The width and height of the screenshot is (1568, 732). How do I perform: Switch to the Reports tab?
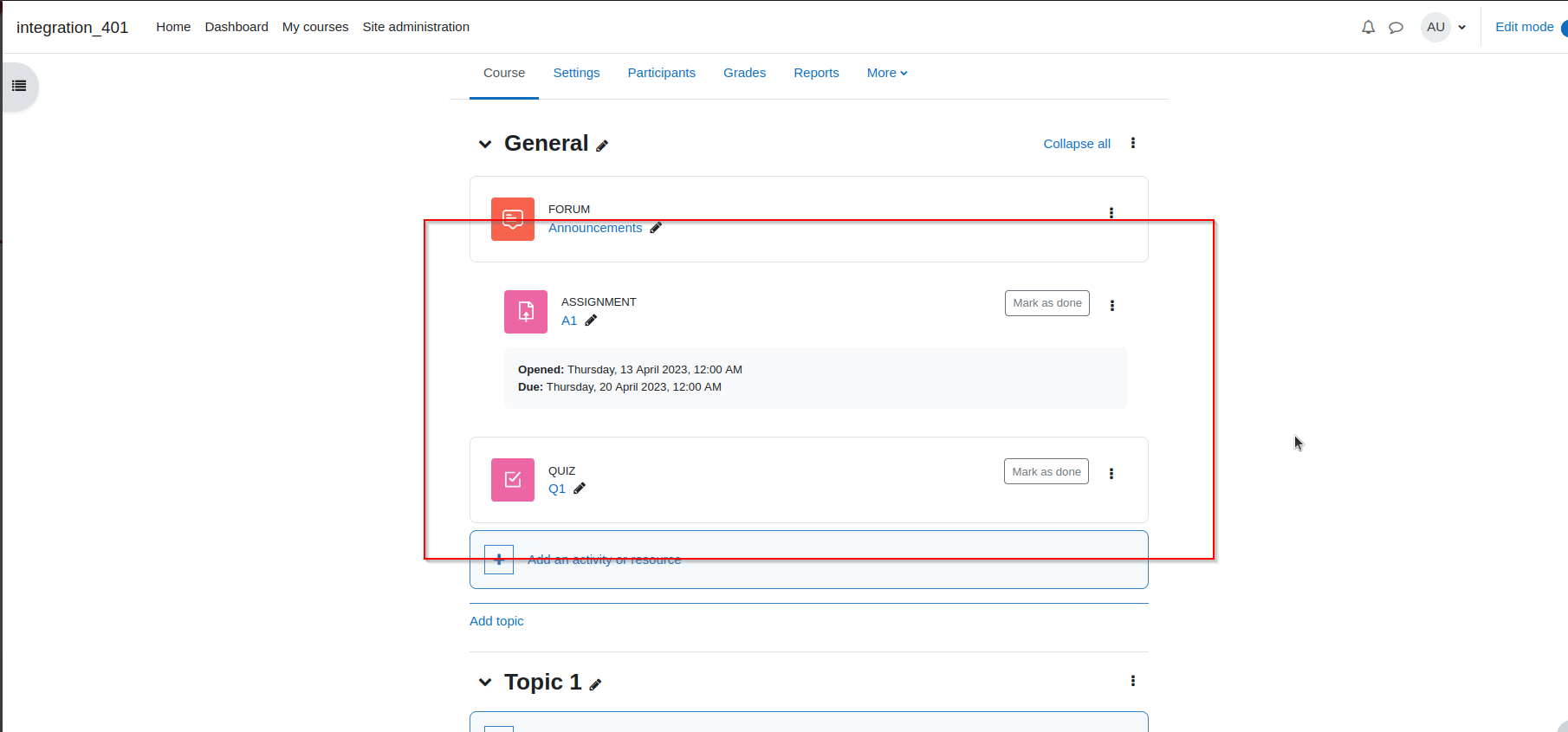pos(816,73)
